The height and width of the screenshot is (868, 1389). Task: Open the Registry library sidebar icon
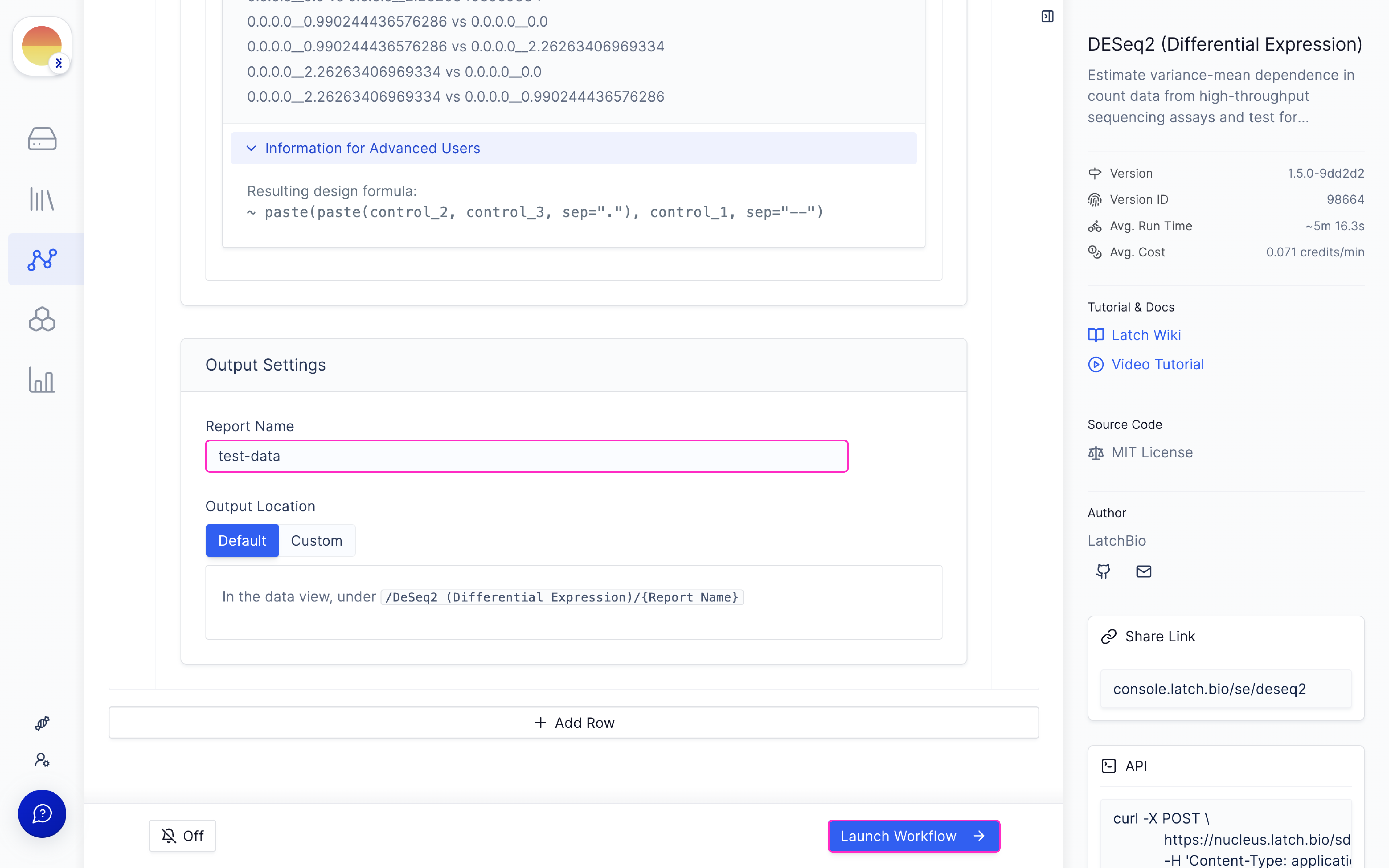click(42, 199)
